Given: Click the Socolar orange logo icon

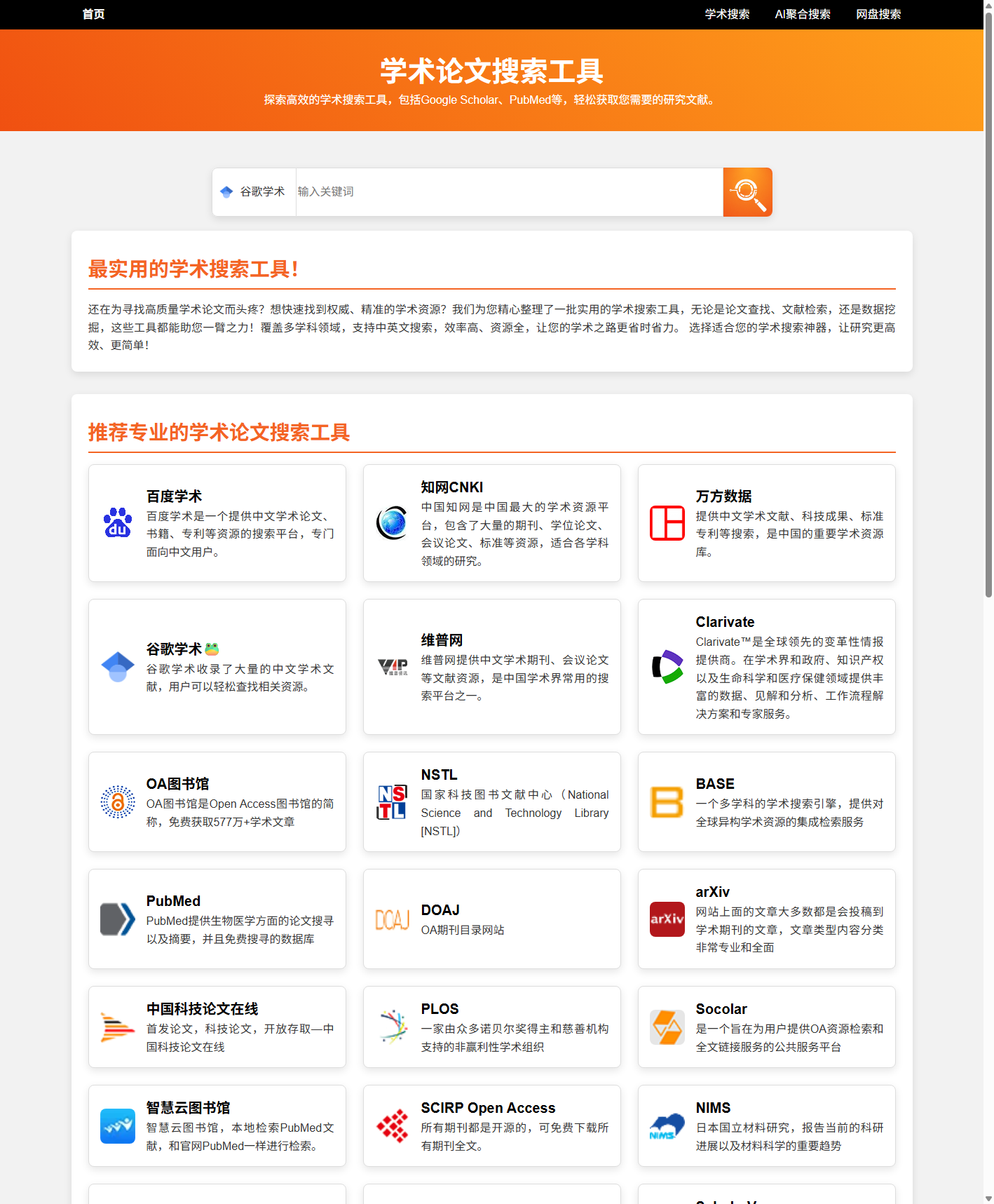Looking at the screenshot, I should point(667,1027).
